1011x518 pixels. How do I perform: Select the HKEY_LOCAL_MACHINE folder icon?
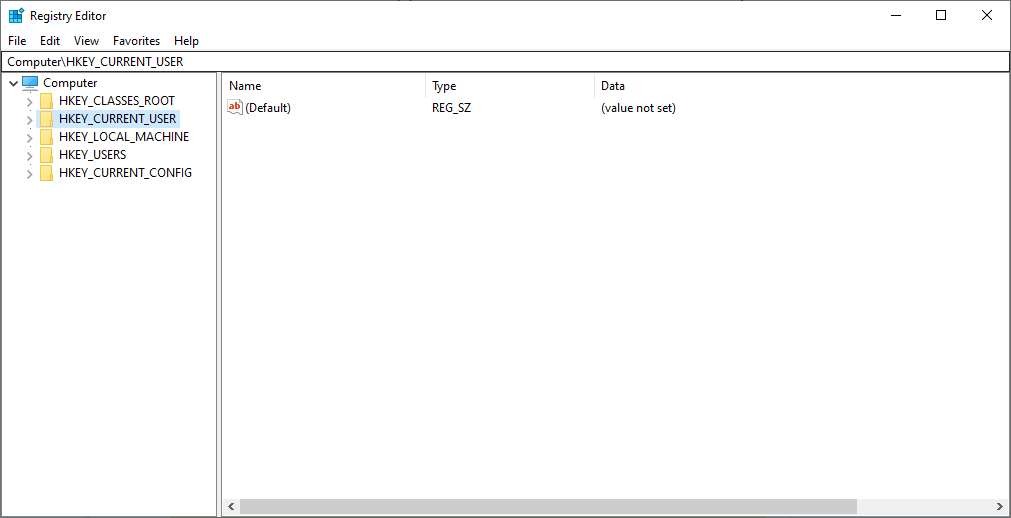click(46, 137)
